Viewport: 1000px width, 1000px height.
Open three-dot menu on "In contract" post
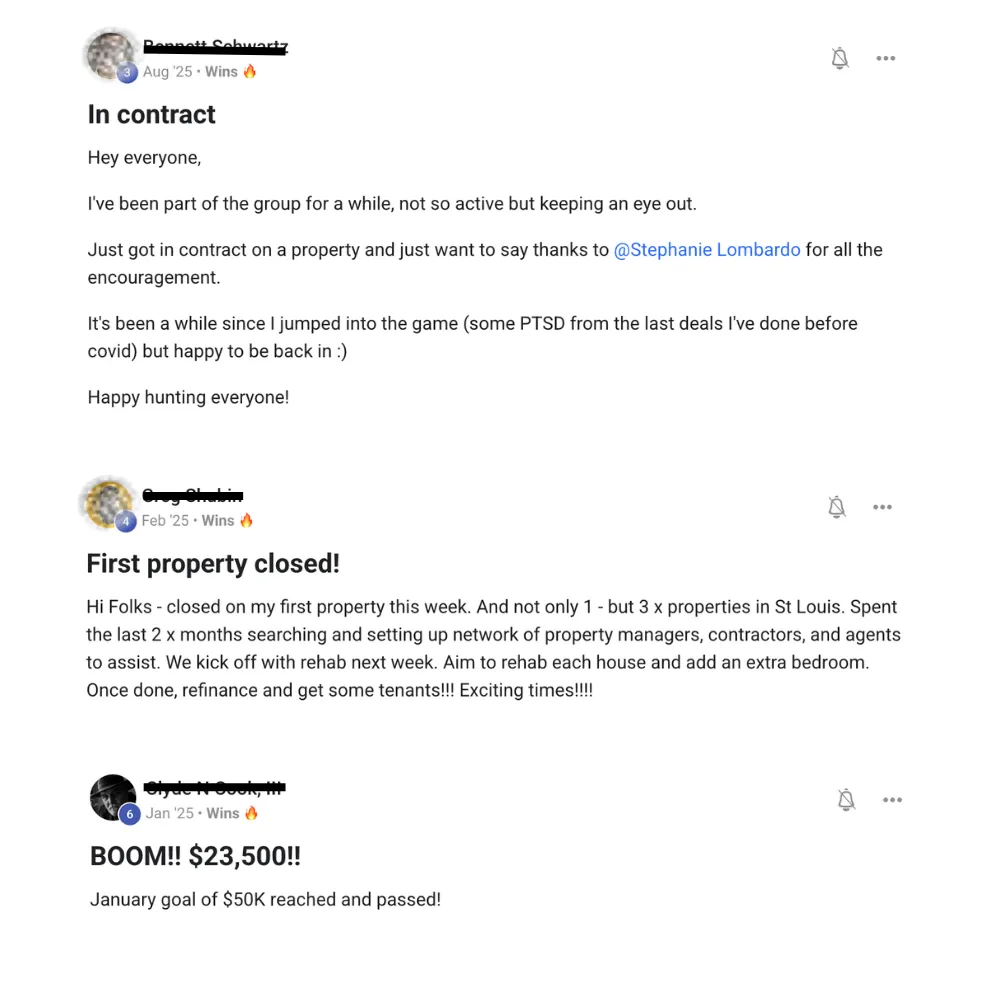pyautogui.click(x=885, y=58)
